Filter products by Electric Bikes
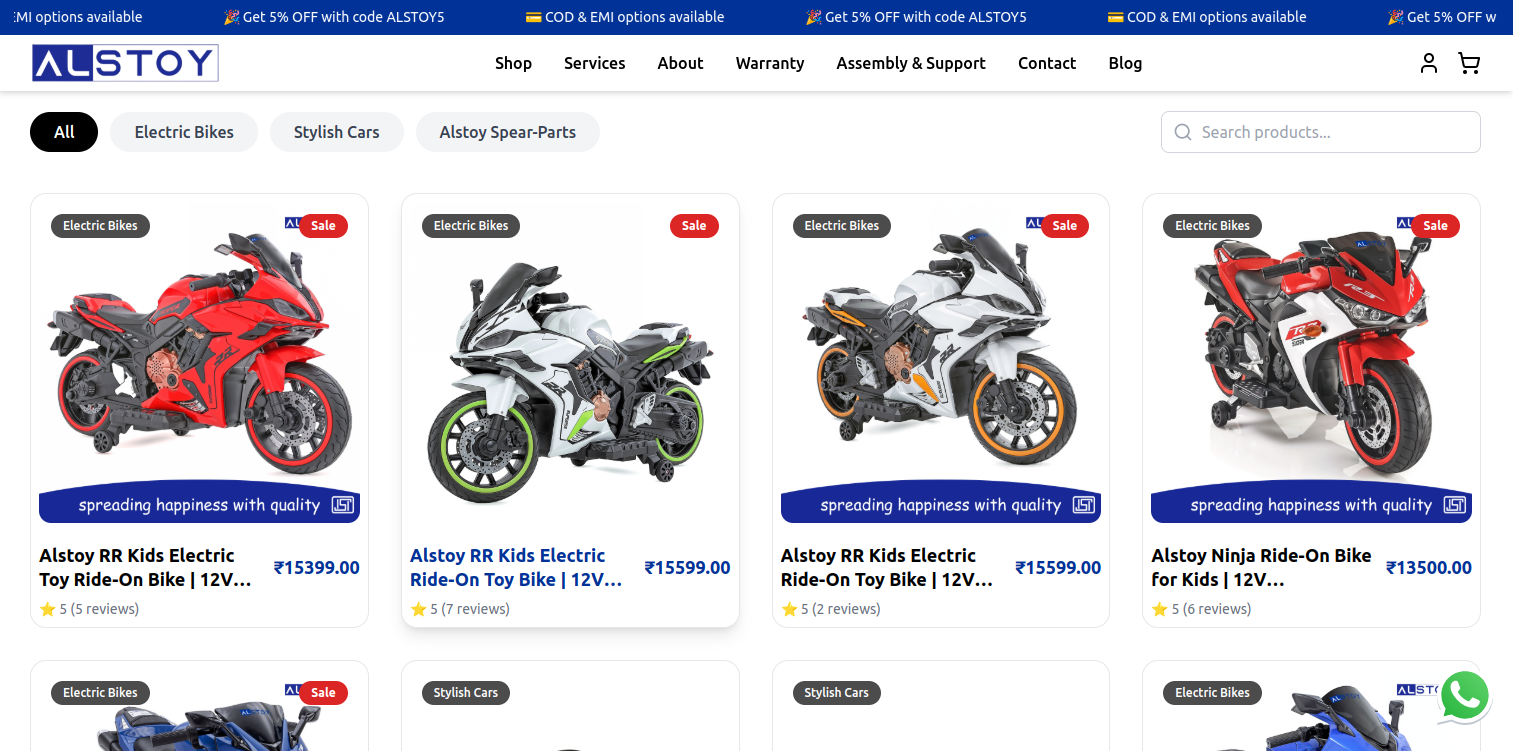The width and height of the screenshot is (1513, 751). (184, 132)
